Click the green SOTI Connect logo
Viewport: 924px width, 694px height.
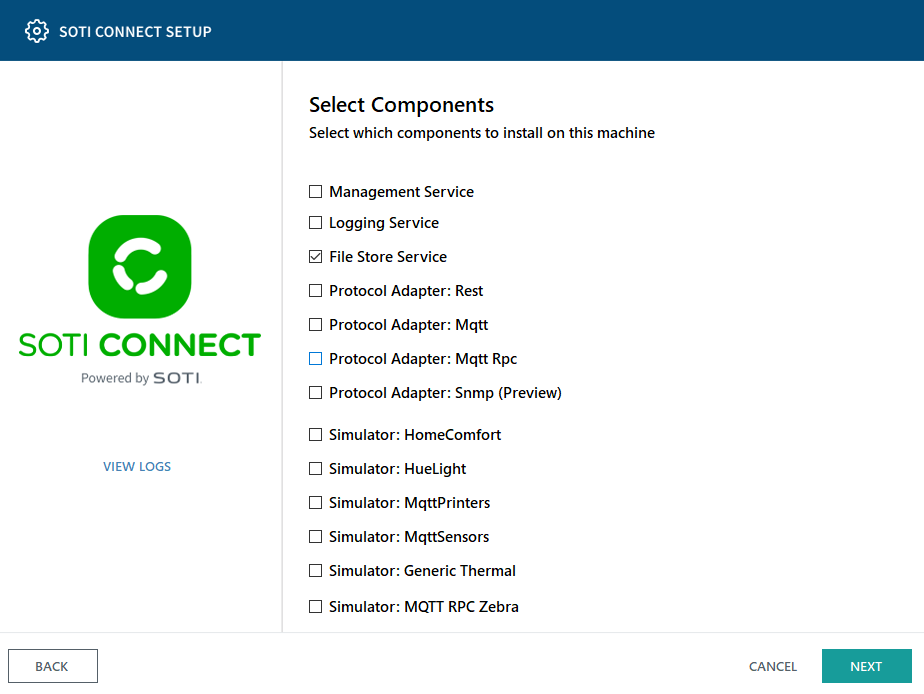(x=140, y=267)
